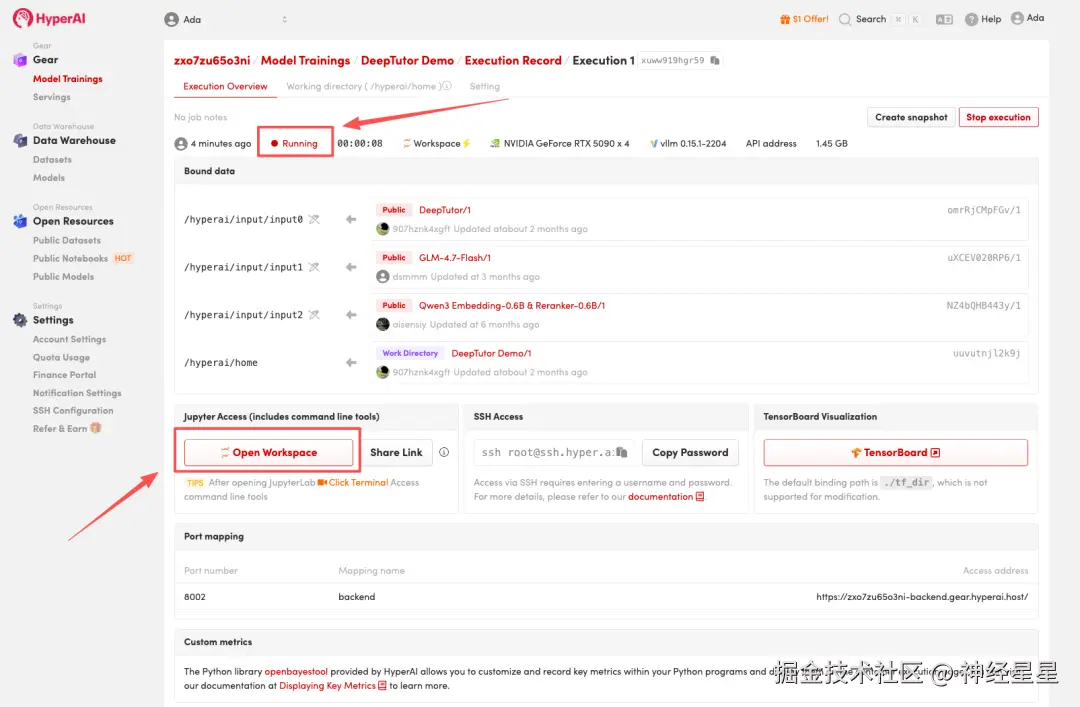
Task: Open Qwen3 Embedding-0.6B & Reranker link
Action: tap(512, 305)
